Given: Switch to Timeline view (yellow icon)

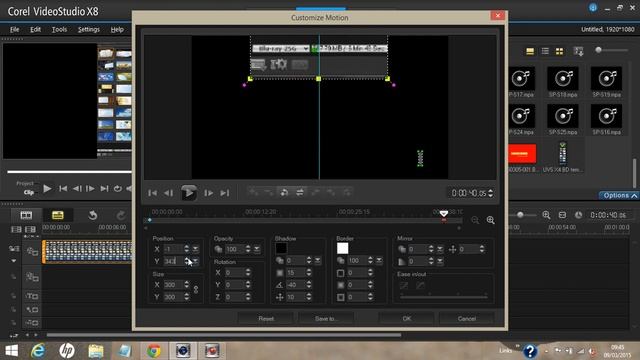Looking at the screenshot, I should coord(58,215).
